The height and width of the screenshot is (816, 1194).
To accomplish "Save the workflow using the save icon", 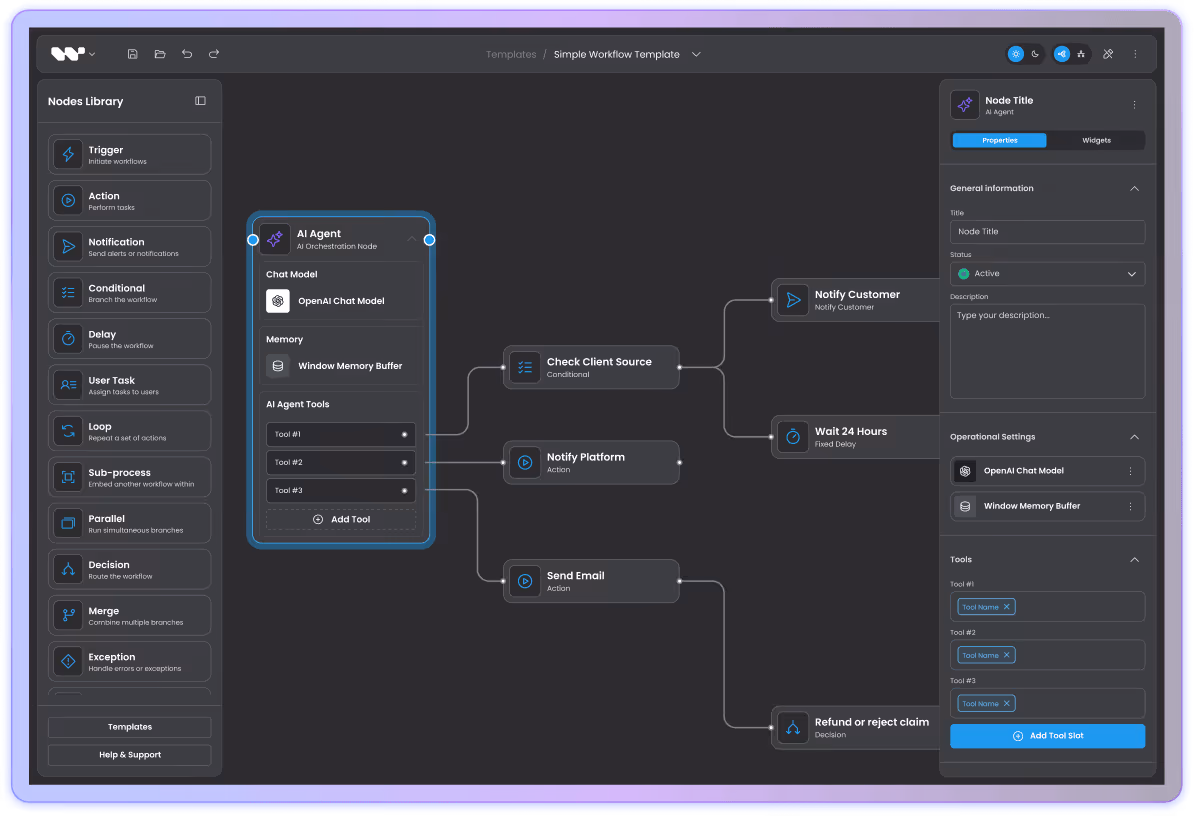I will coord(132,54).
